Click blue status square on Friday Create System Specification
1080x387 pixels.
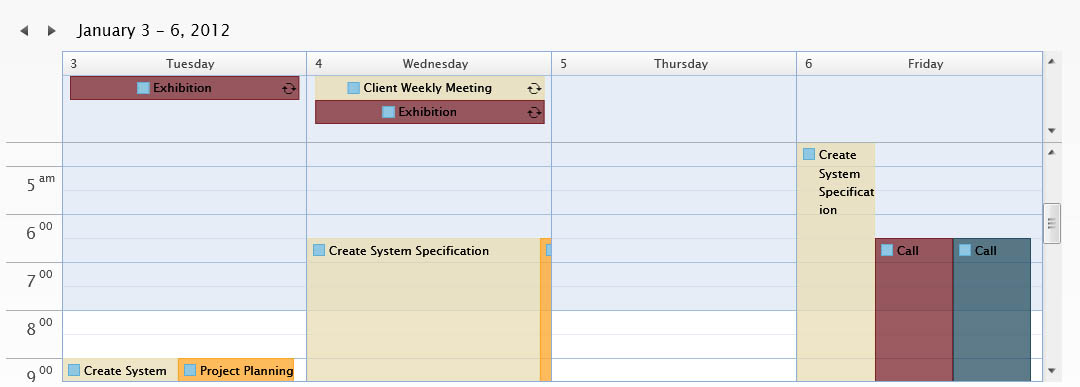[809, 154]
